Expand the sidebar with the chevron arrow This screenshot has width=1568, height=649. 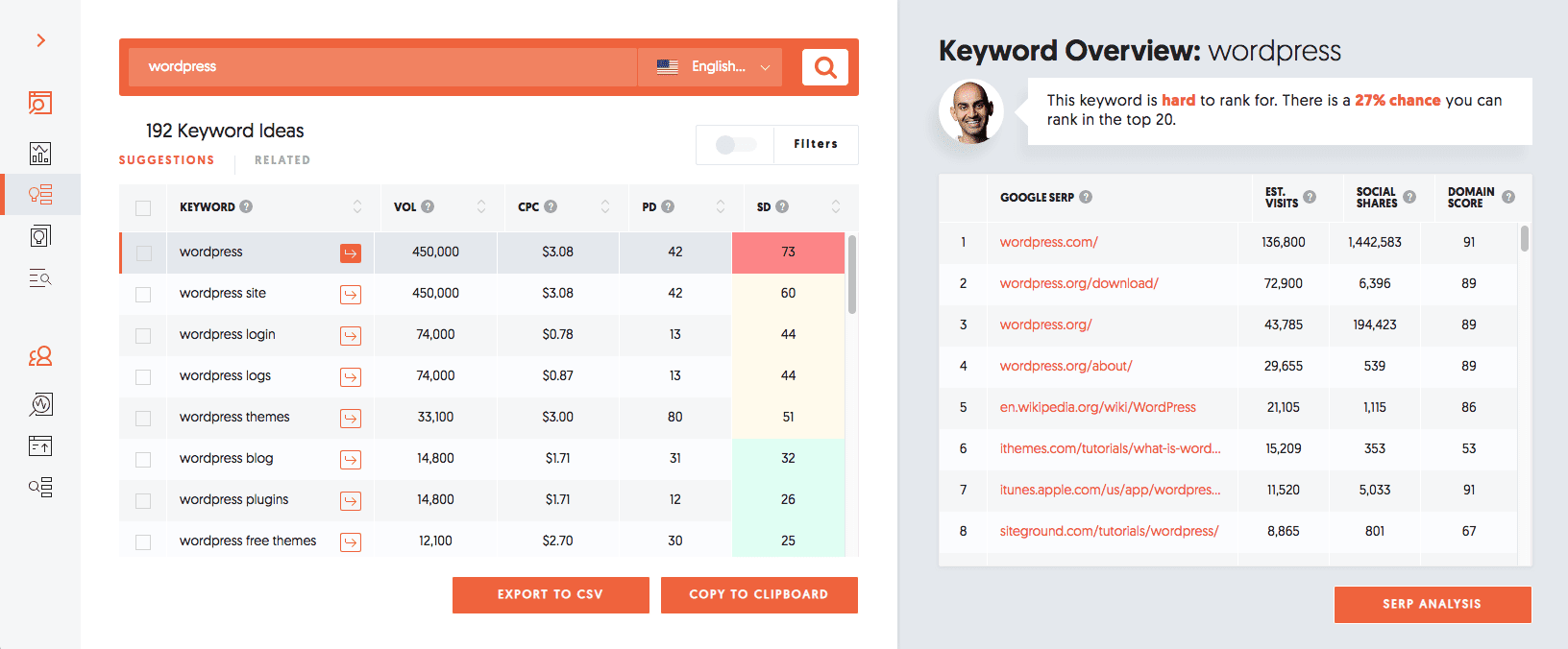pyautogui.click(x=40, y=40)
